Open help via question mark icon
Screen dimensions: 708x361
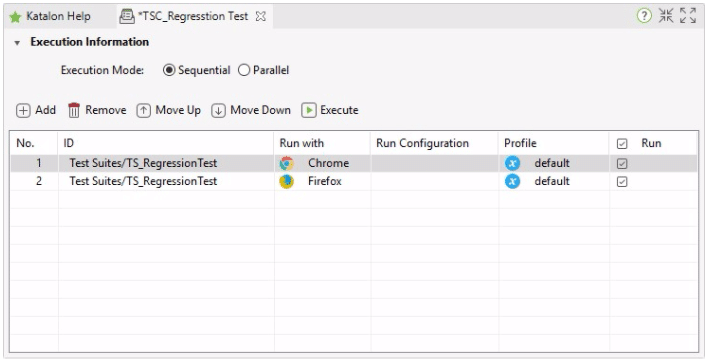click(x=644, y=16)
